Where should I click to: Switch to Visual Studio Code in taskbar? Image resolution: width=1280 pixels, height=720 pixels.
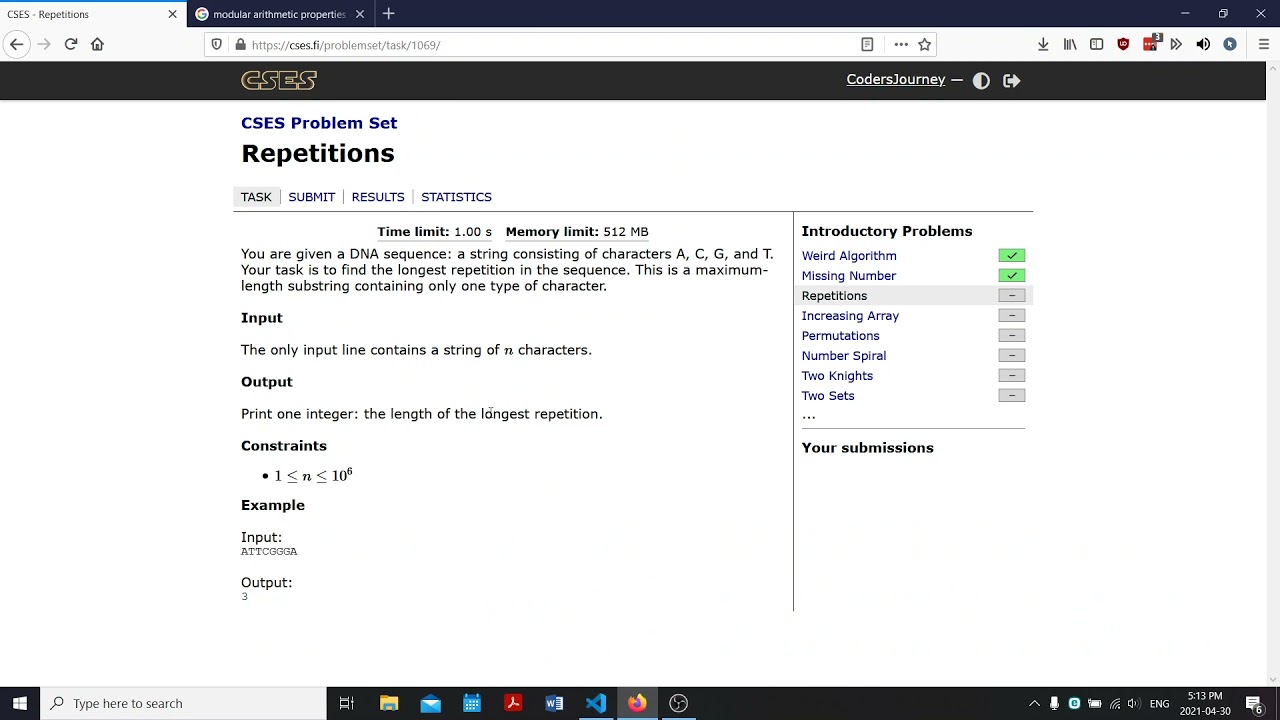(596, 703)
